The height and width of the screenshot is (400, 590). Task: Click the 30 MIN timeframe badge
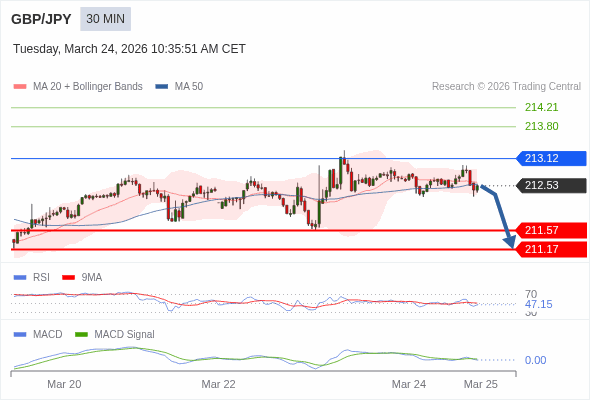pos(105,19)
